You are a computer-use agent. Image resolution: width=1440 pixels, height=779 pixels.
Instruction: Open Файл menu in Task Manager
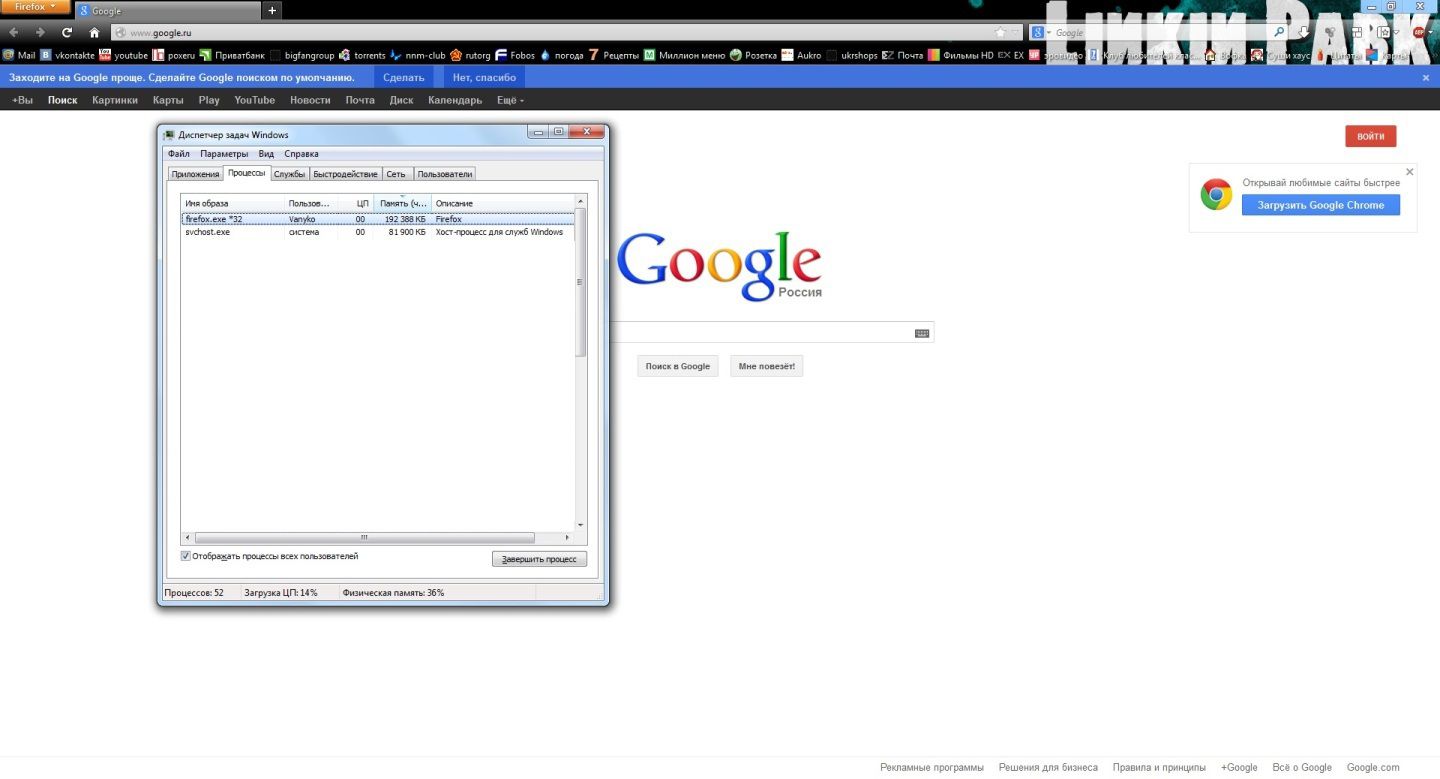[179, 154]
